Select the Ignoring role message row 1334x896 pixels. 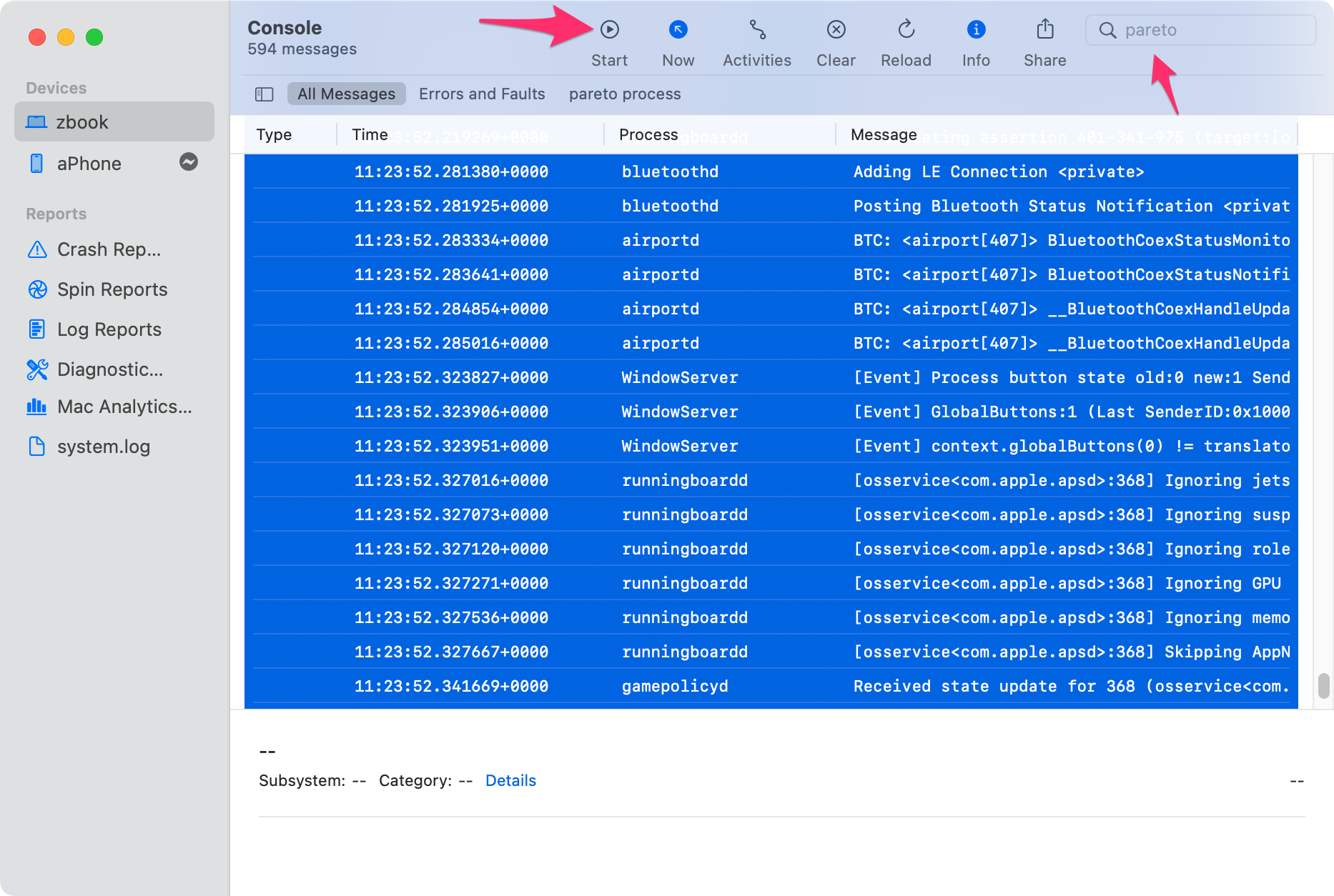tap(771, 549)
